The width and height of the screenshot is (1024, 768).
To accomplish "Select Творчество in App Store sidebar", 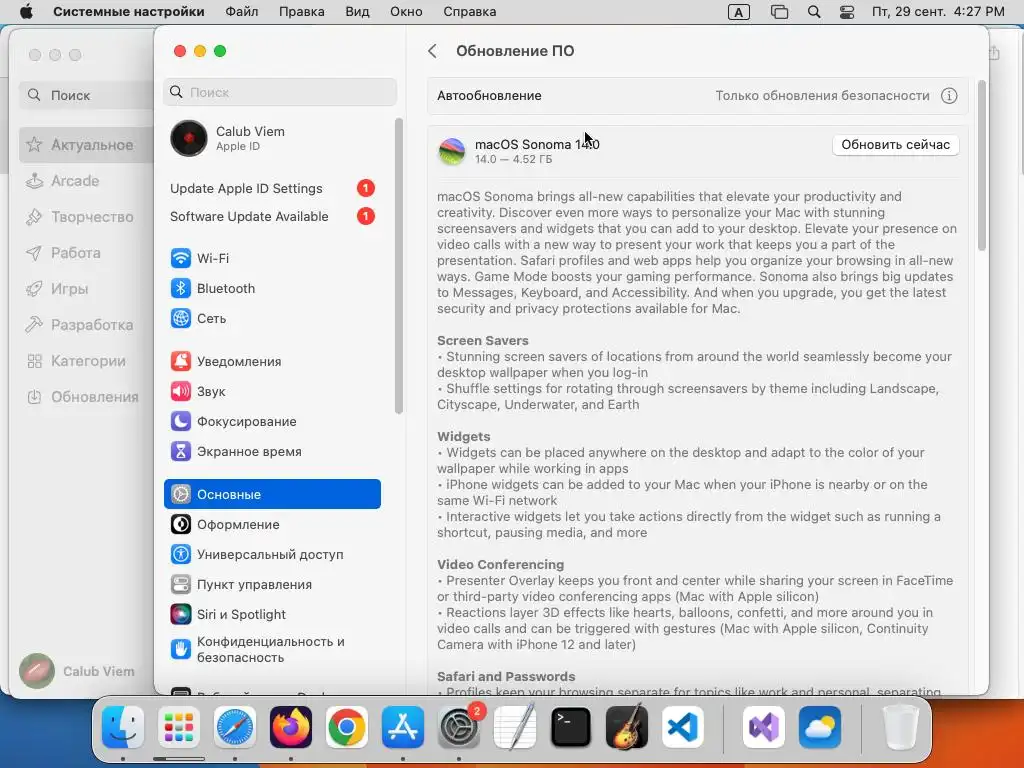I will pyautogui.click(x=86, y=217).
